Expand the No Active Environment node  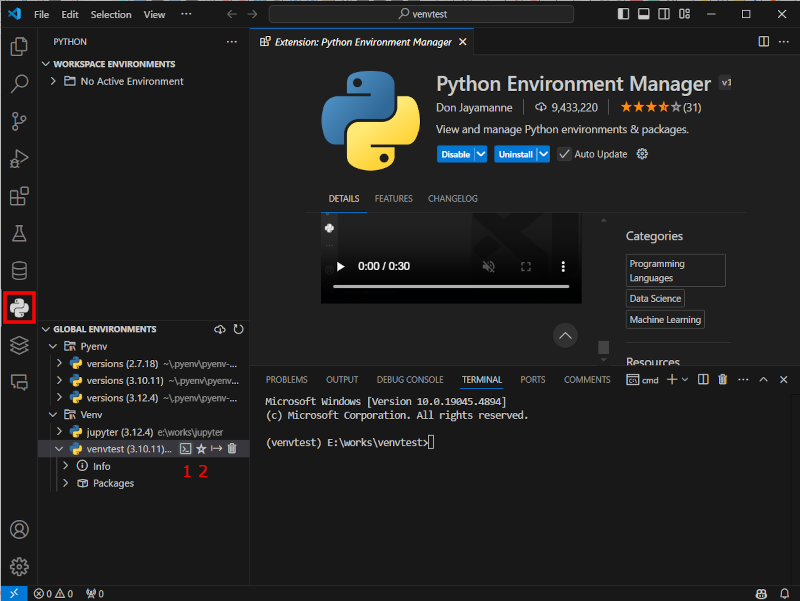tap(53, 81)
